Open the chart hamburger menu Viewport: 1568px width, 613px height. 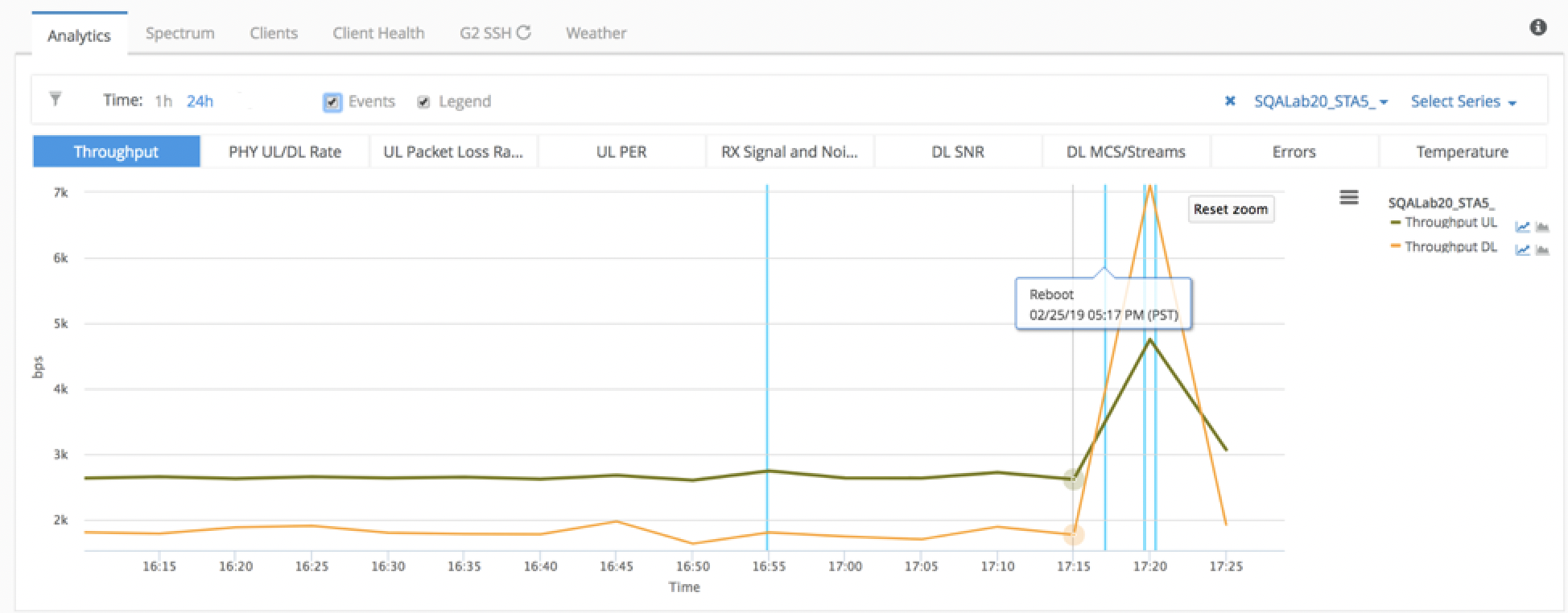click(1348, 197)
